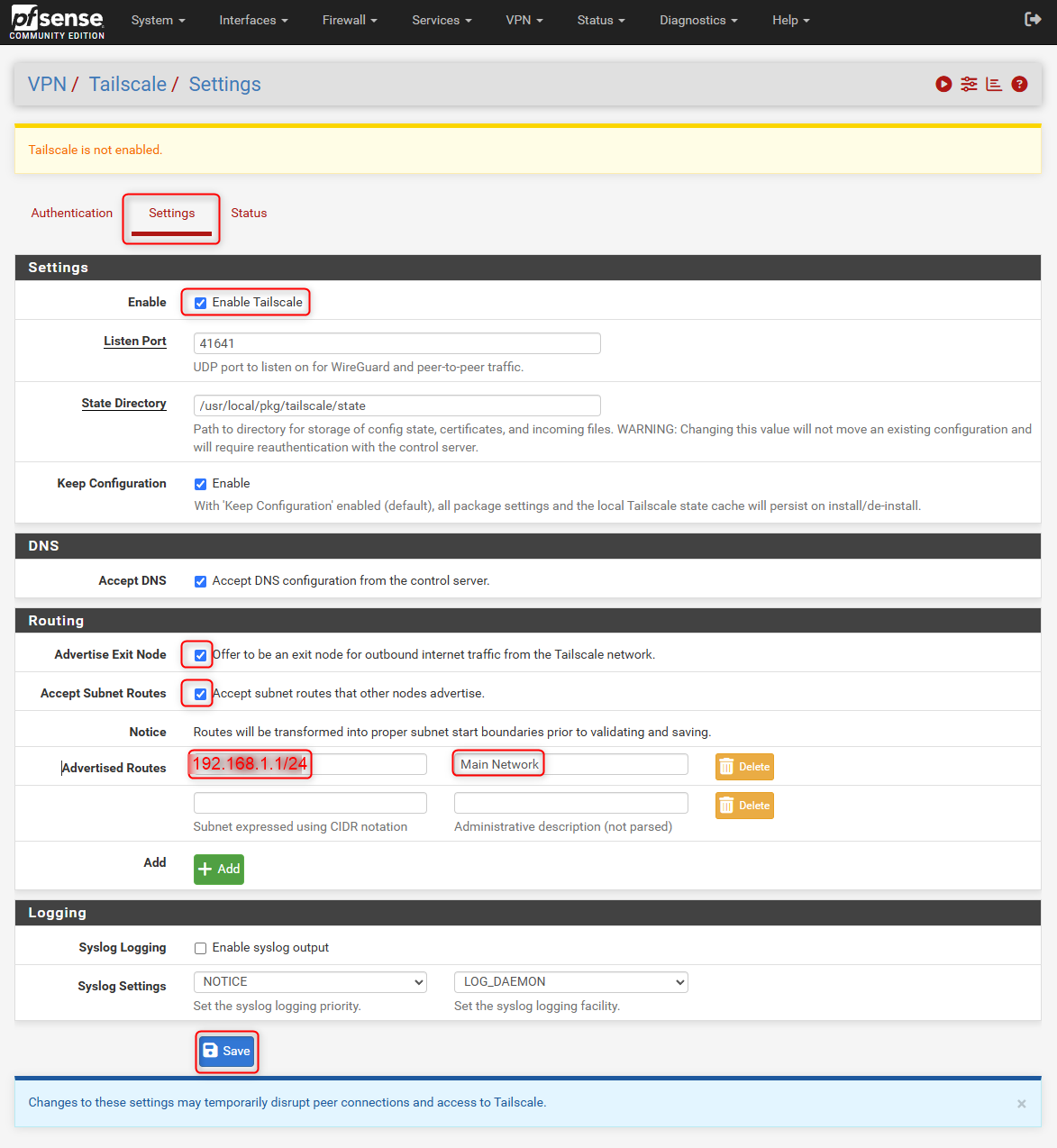Open the VPN menu
This screenshot has height=1148, width=1057.
coord(524,20)
